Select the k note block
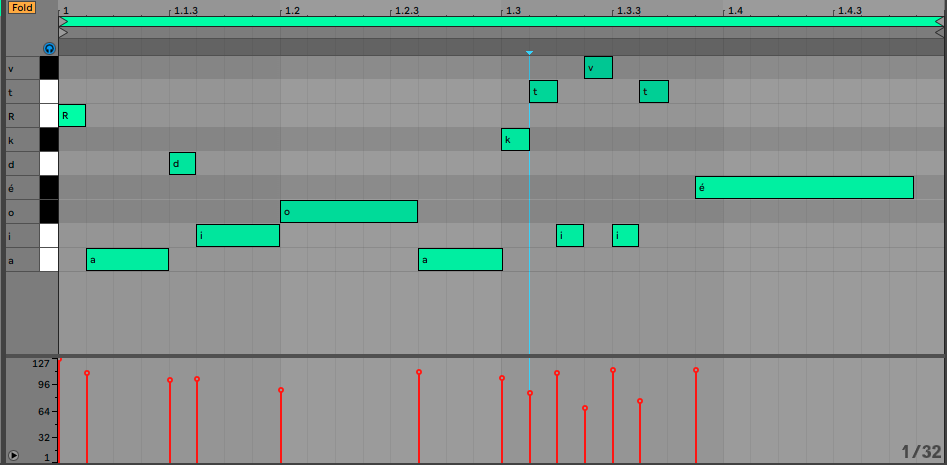This screenshot has height=465, width=947. [x=515, y=139]
